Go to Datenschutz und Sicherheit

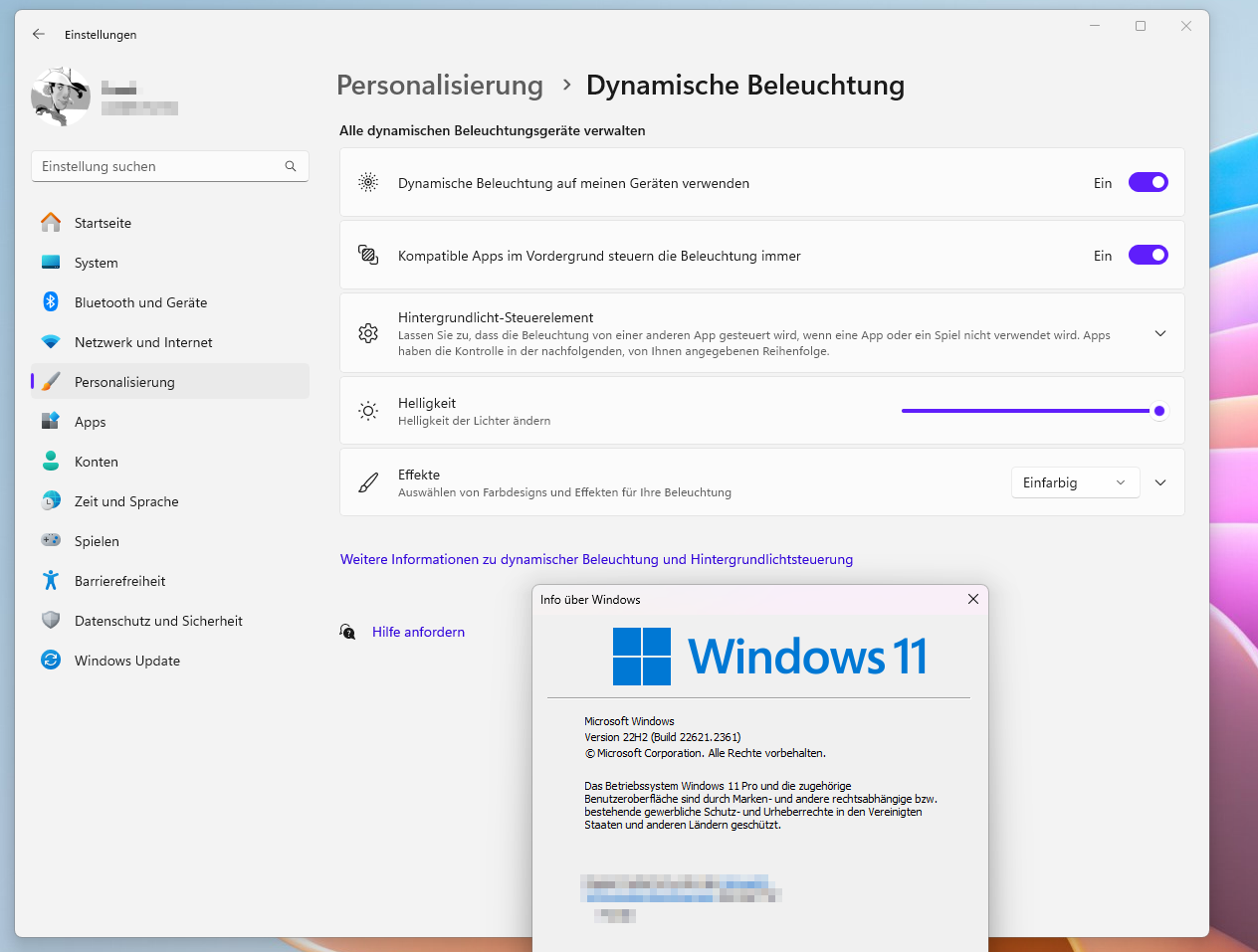[170, 621]
